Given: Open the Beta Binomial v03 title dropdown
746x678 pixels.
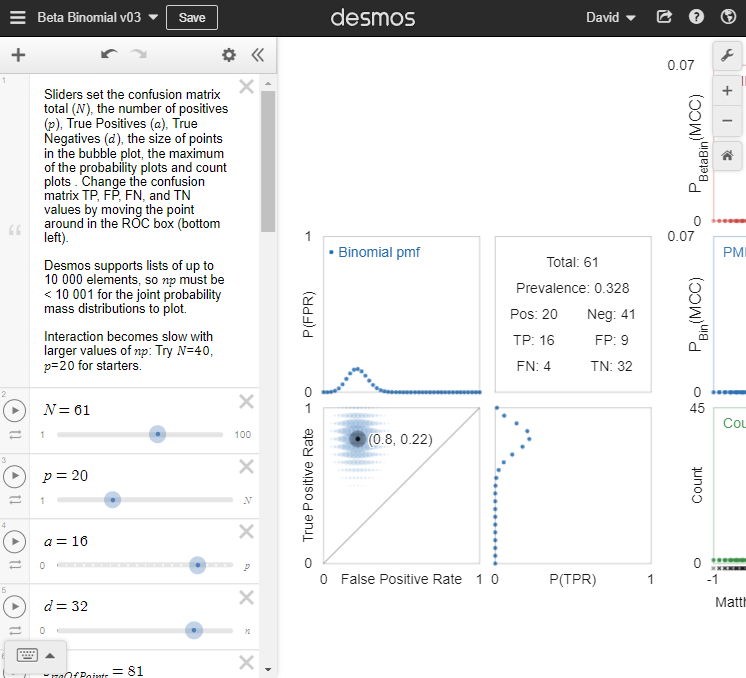Looking at the screenshot, I should (x=98, y=18).
